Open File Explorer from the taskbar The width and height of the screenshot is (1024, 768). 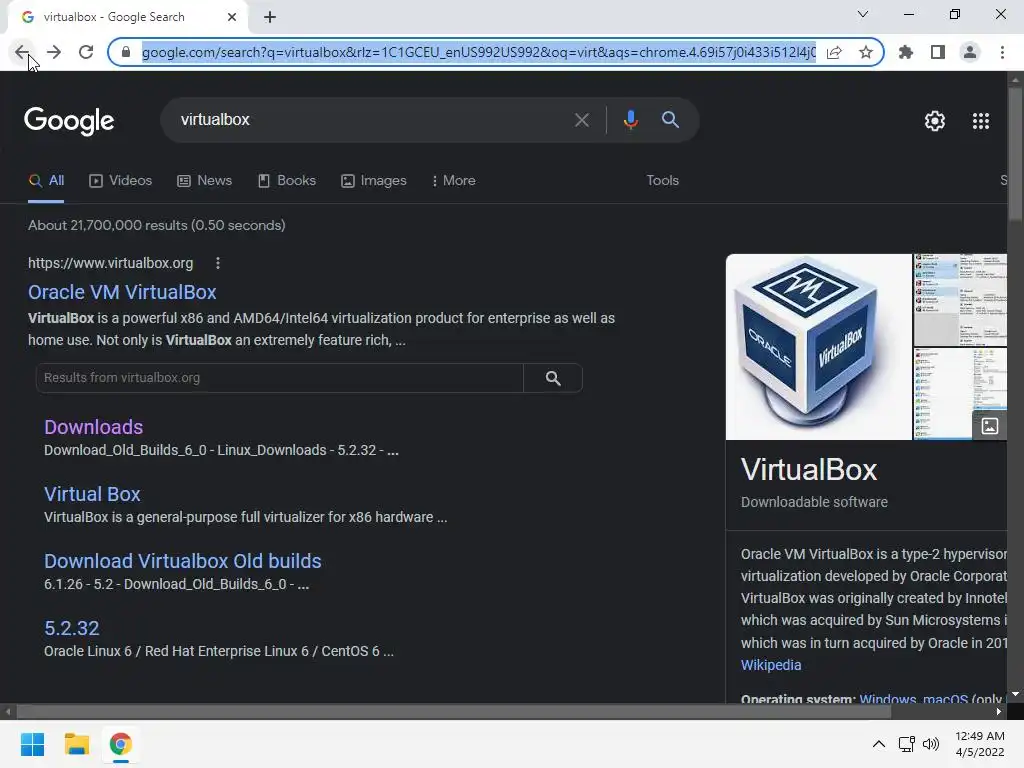[x=76, y=744]
